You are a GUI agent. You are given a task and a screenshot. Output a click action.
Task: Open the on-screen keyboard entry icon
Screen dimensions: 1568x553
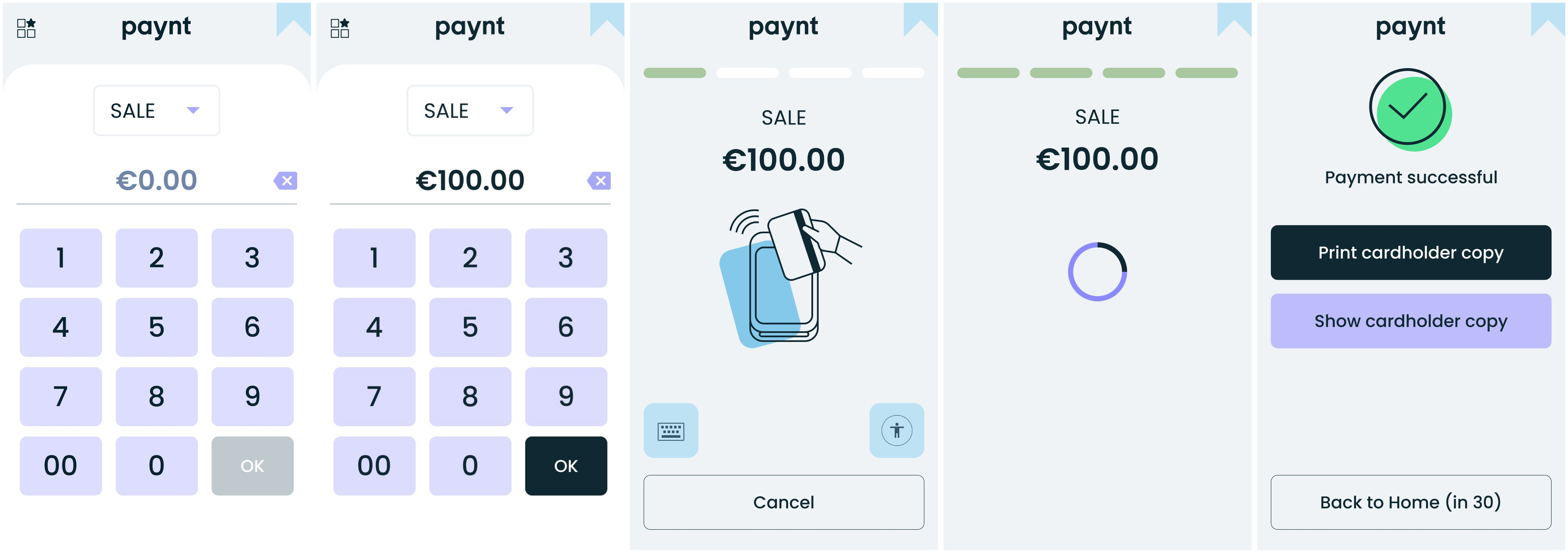pyautogui.click(x=671, y=431)
